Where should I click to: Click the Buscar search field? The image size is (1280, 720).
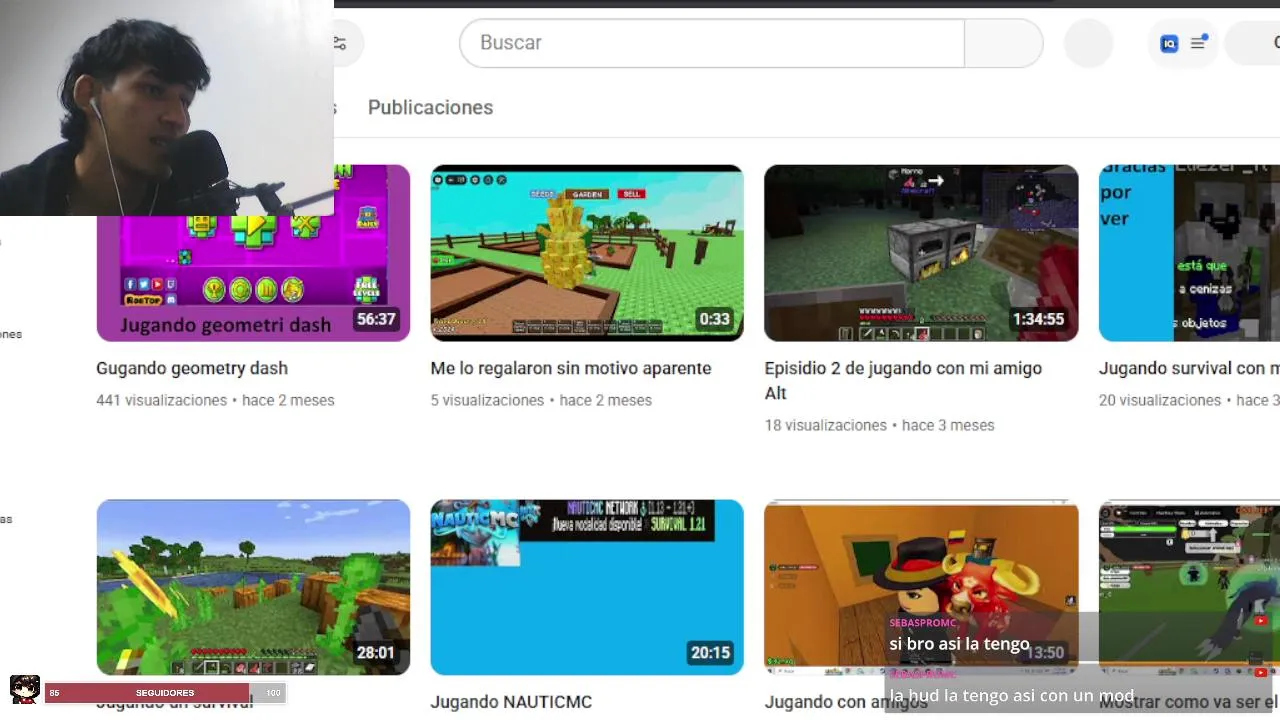click(711, 43)
